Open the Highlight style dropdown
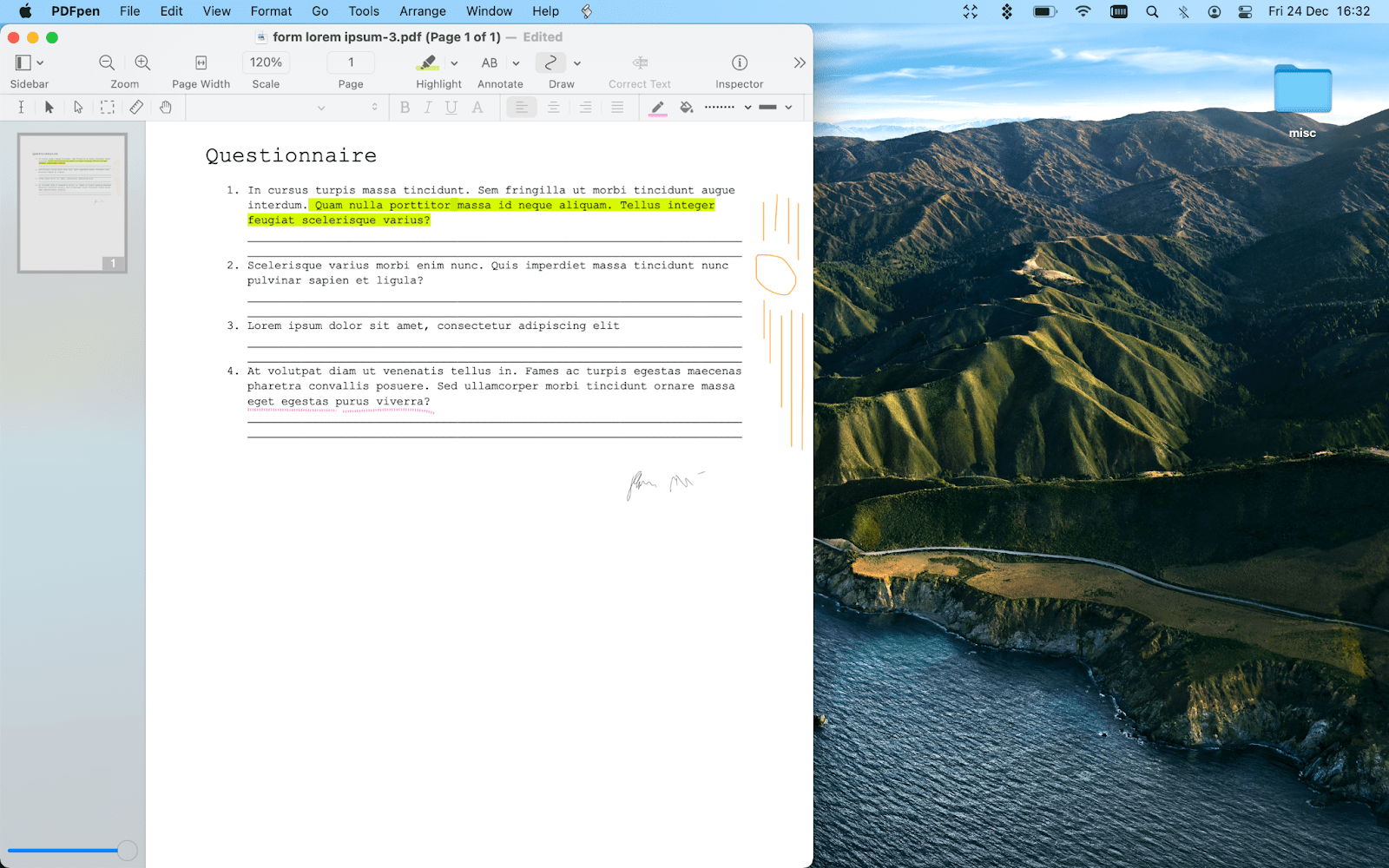 (x=453, y=62)
